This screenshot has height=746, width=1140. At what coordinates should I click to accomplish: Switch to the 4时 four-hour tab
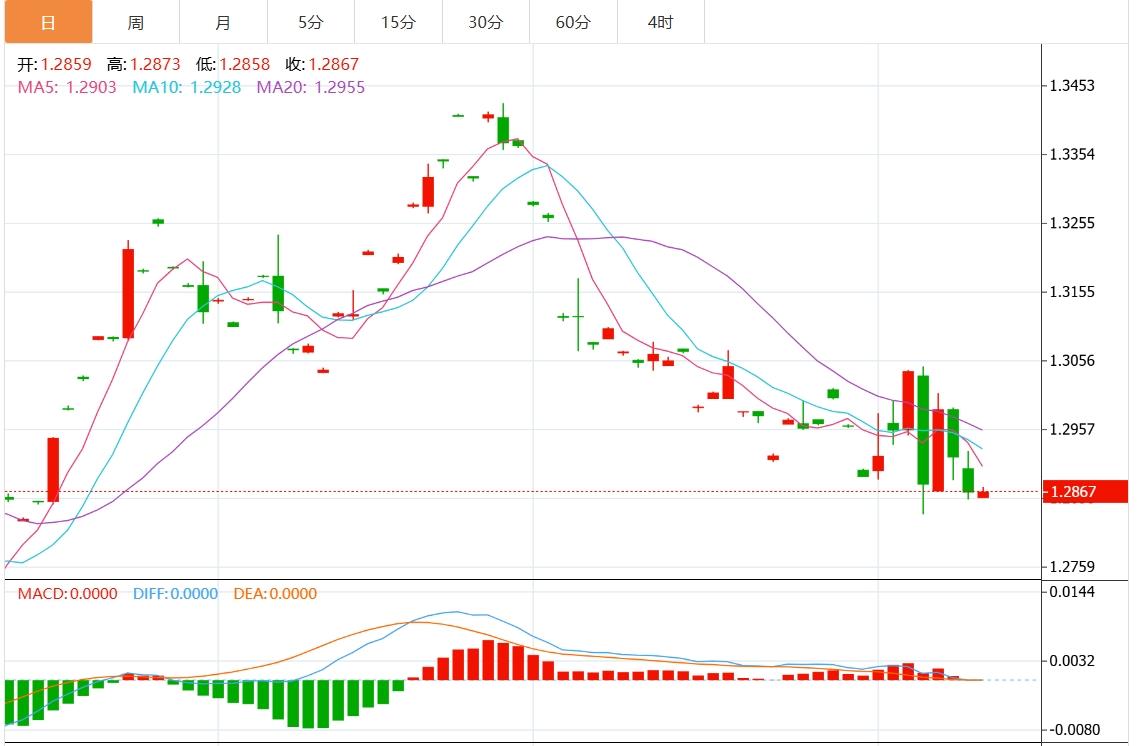pos(660,22)
